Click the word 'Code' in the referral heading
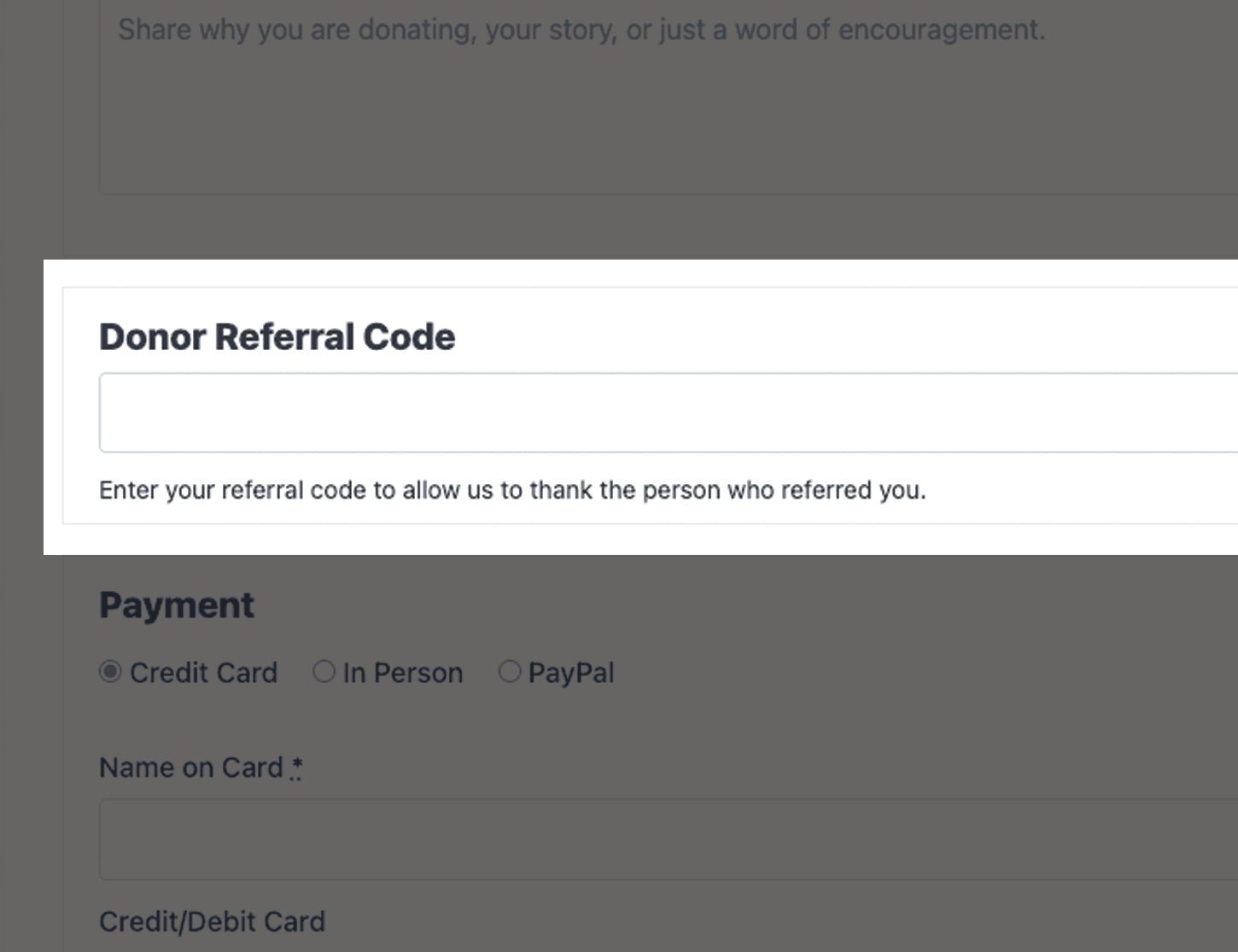 click(x=410, y=336)
